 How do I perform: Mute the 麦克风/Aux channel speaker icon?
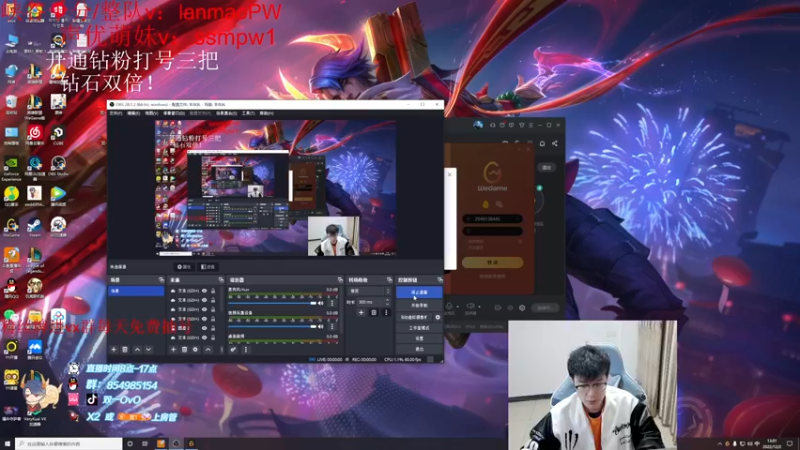(x=321, y=303)
